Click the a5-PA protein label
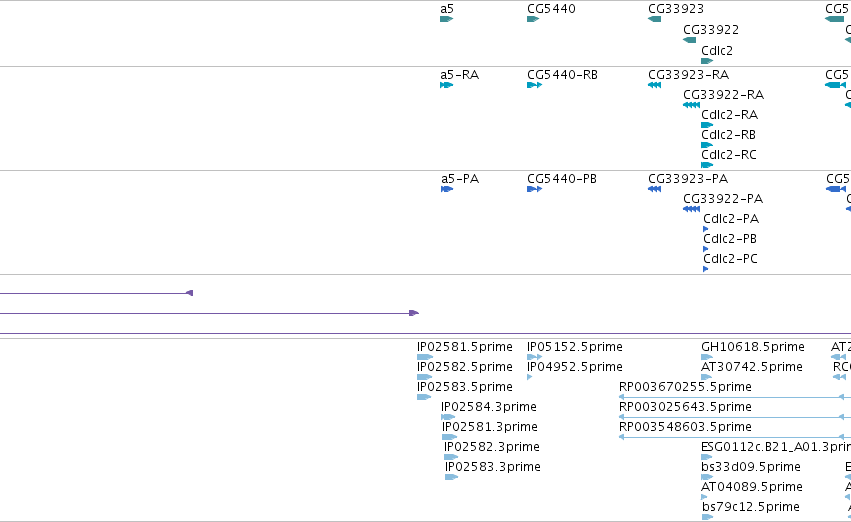Image resolution: width=851 pixels, height=522 pixels. coord(460,179)
